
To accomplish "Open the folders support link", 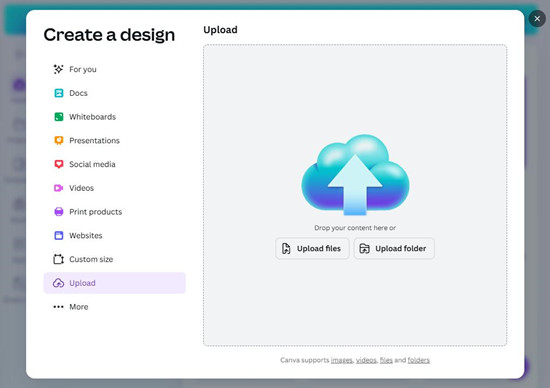I will 418,360.
